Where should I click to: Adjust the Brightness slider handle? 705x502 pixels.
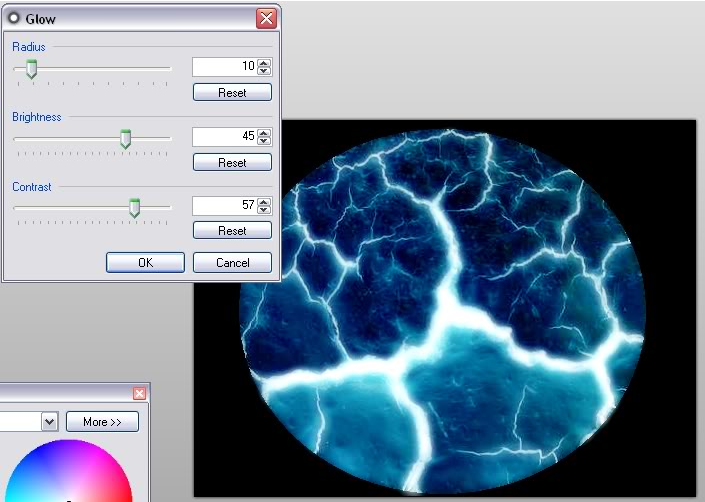click(x=125, y=139)
